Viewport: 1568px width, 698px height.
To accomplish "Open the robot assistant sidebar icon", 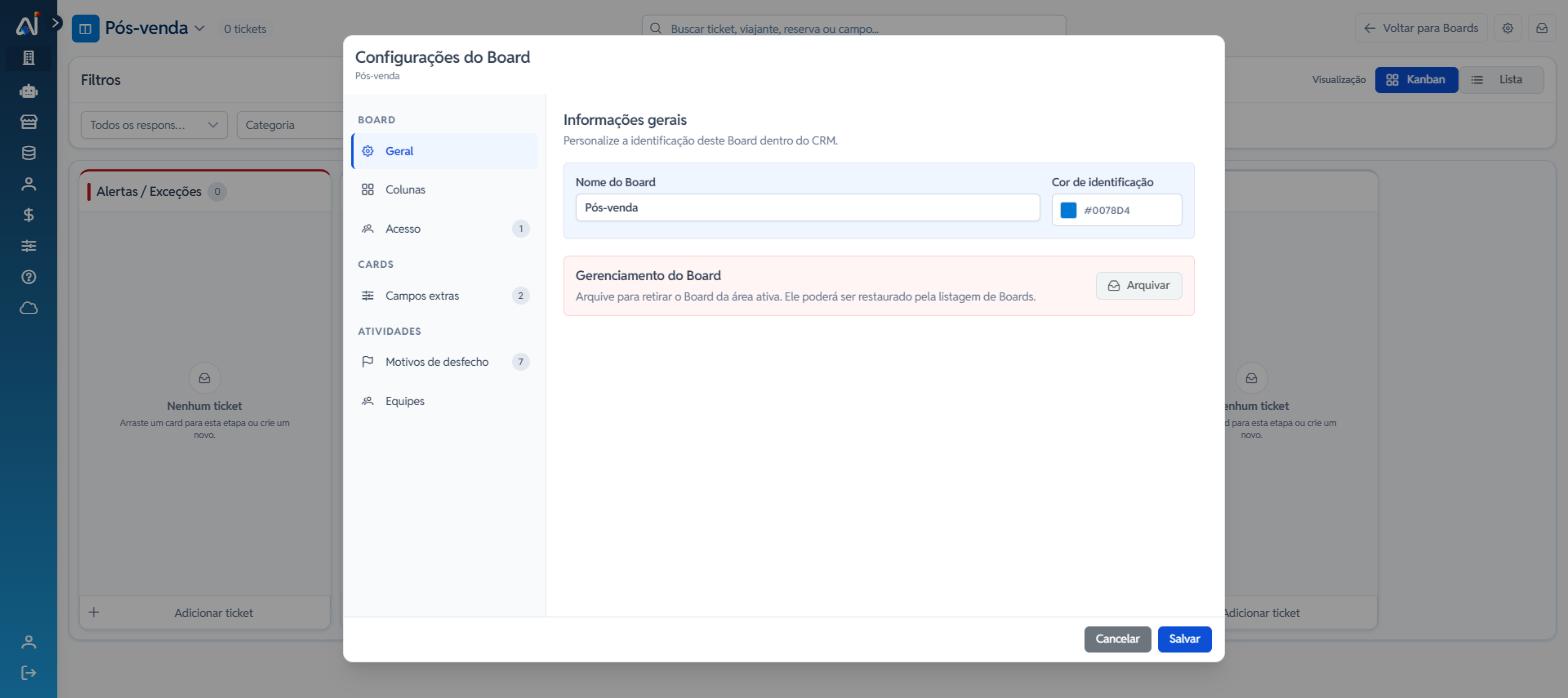I will 28,91.
